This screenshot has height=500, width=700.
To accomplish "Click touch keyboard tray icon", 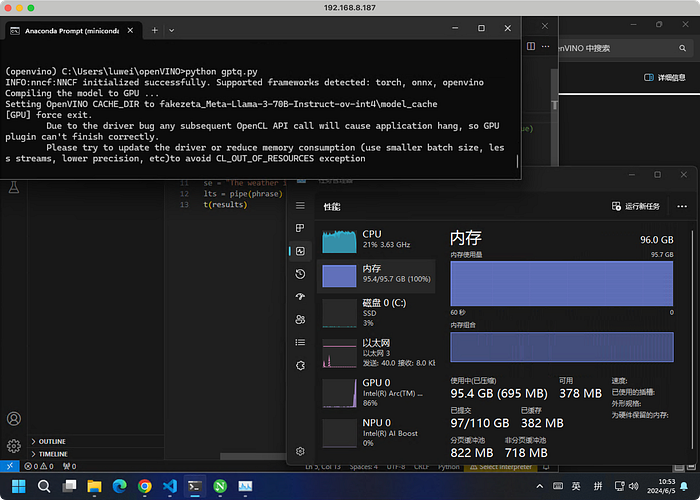I will pyautogui.click(x=558, y=486).
